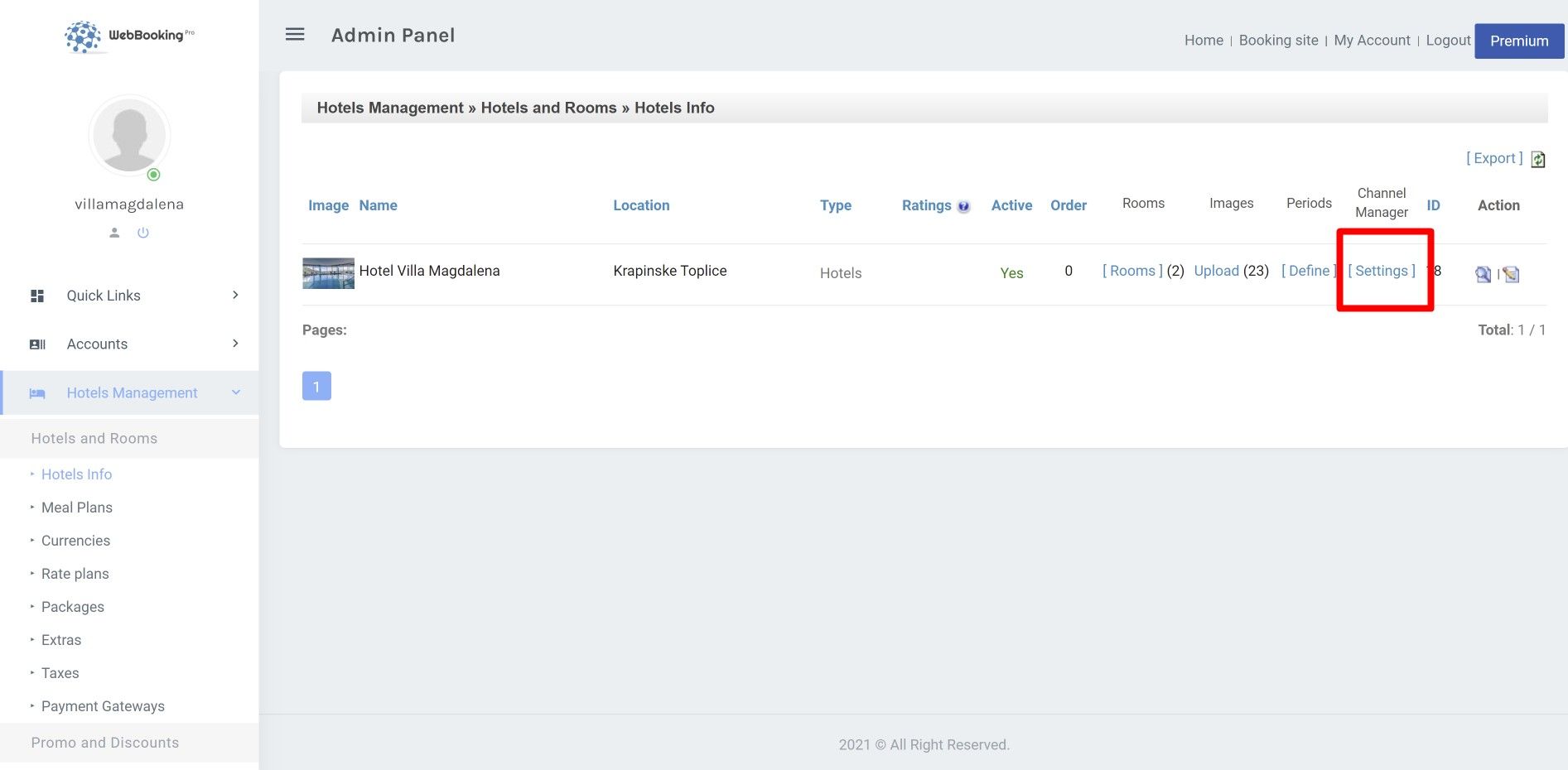Click the Hotel Villa Magdalena thumbnail
The height and width of the screenshot is (770, 1568).
[x=328, y=273]
